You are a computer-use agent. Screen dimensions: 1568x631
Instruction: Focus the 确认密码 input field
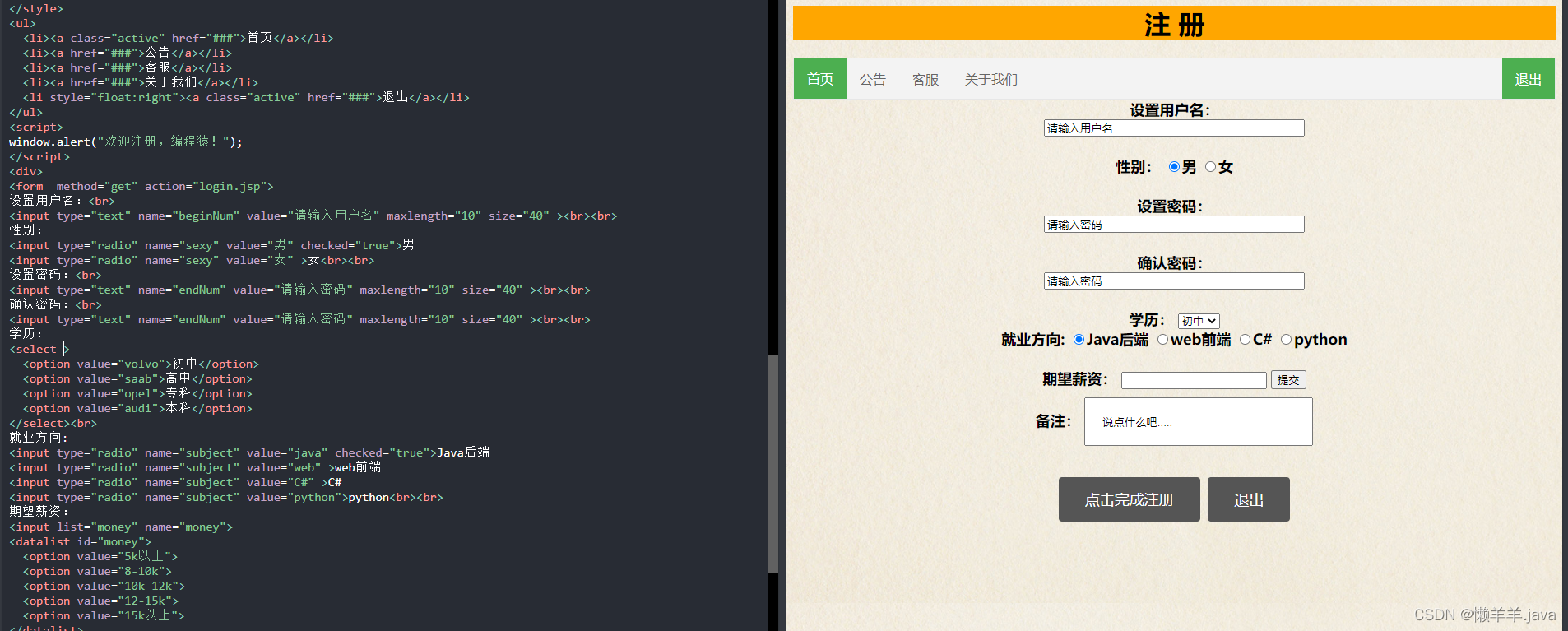[x=1174, y=281]
